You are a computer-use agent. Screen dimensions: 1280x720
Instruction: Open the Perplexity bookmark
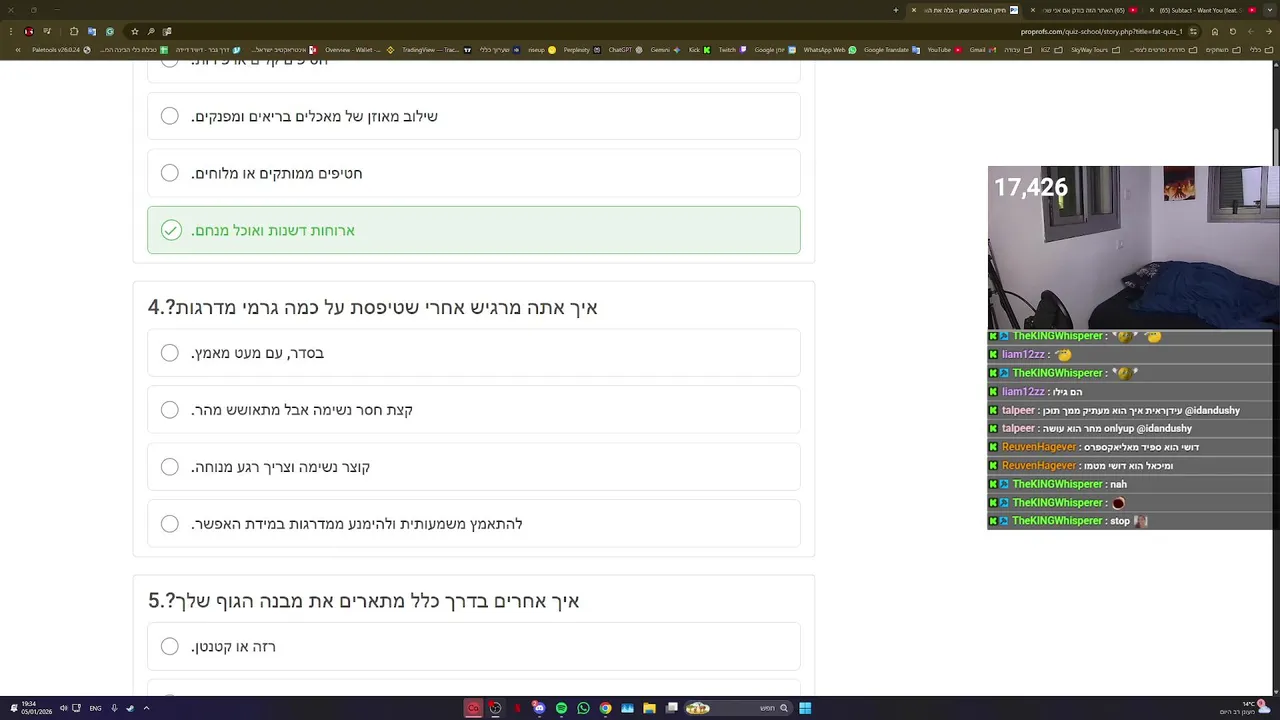(582, 50)
